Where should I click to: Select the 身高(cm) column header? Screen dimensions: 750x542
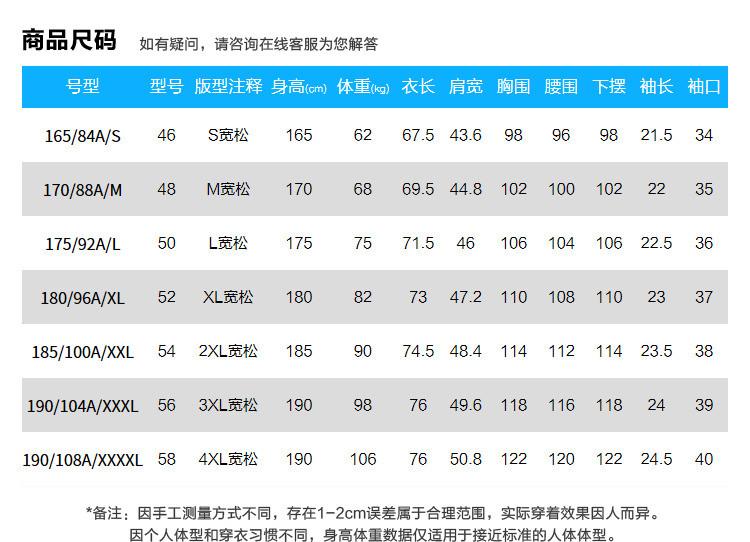pyautogui.click(x=299, y=87)
